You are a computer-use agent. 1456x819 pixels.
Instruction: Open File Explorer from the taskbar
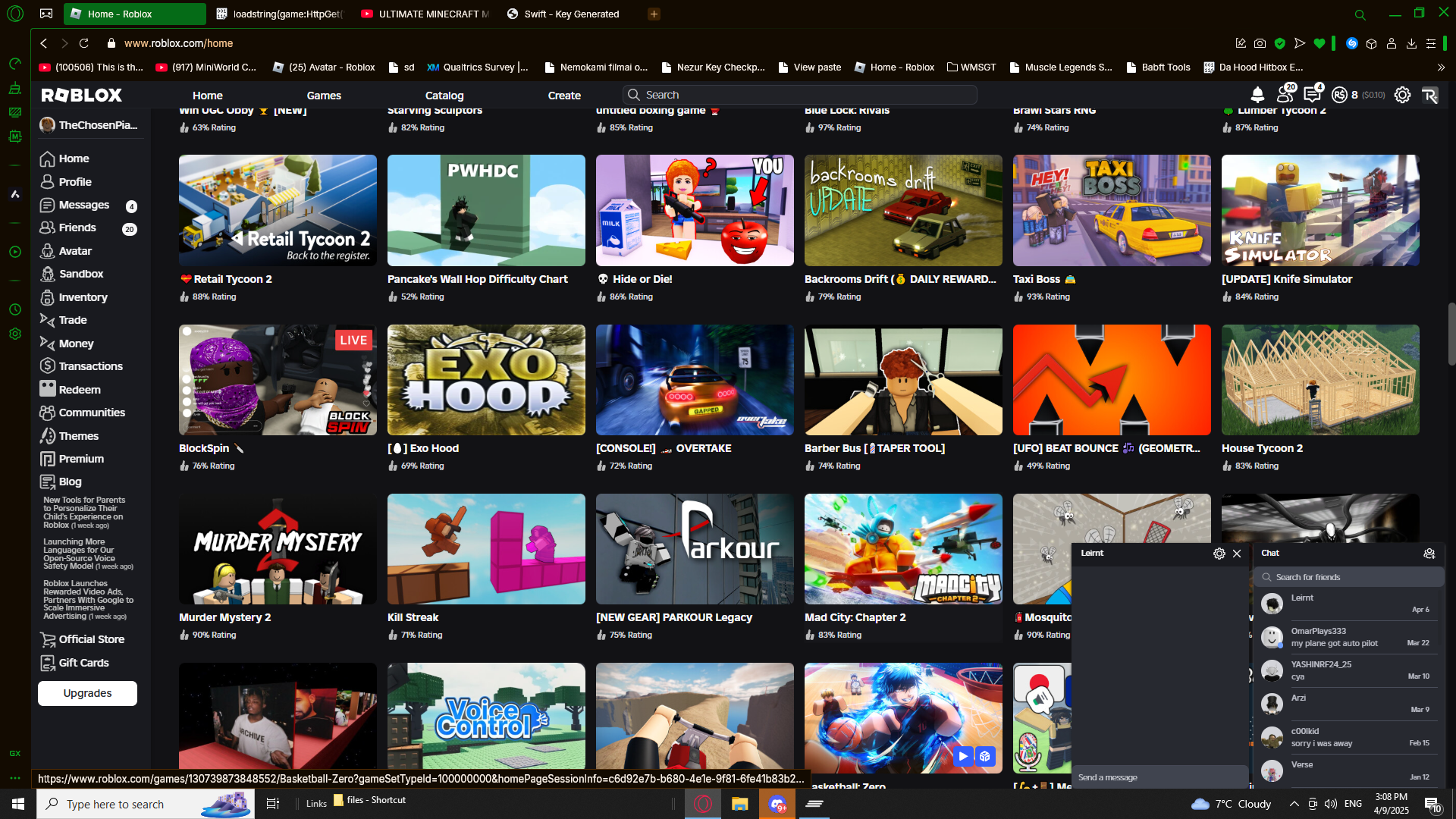tap(740, 804)
